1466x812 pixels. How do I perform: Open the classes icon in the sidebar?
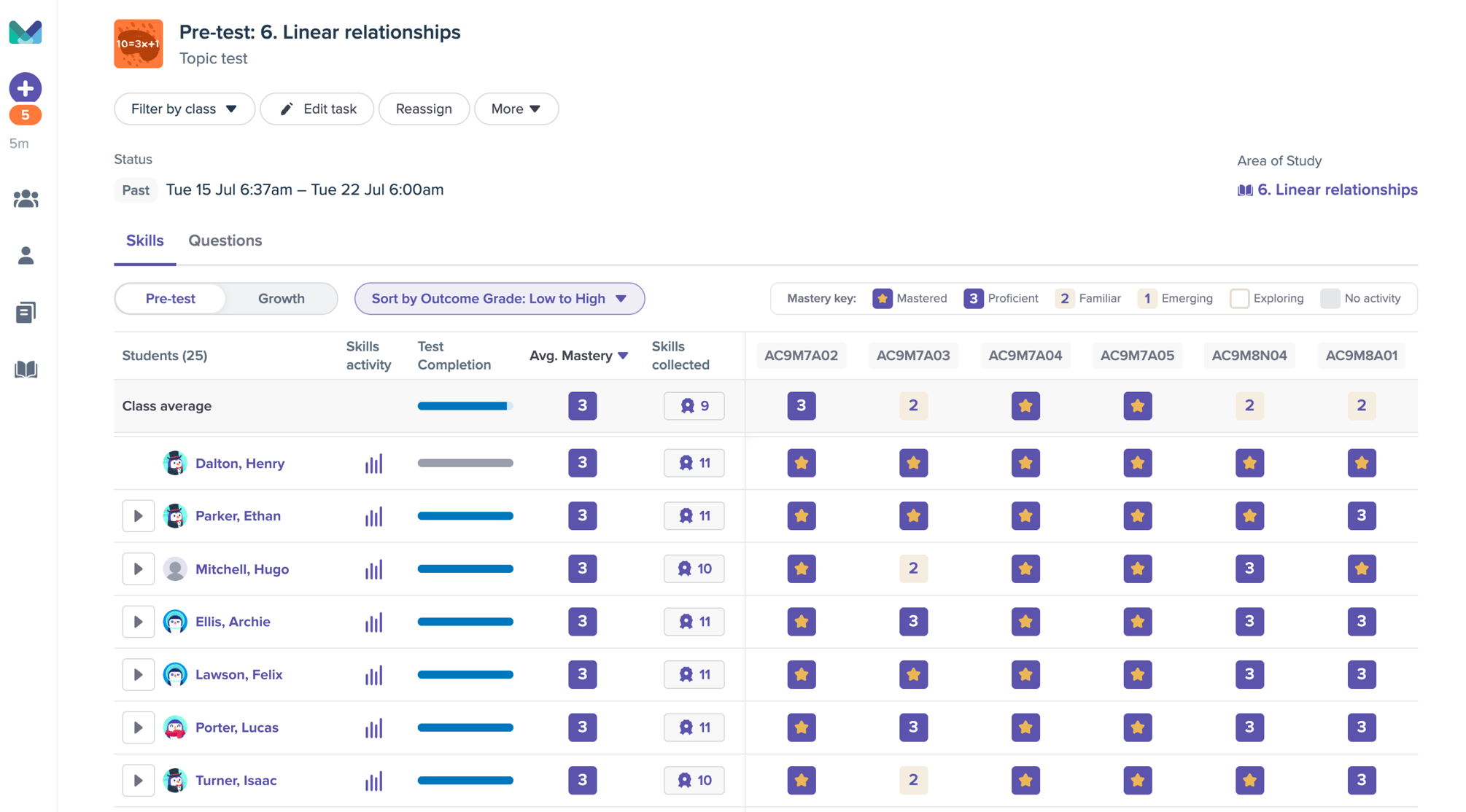tap(25, 198)
